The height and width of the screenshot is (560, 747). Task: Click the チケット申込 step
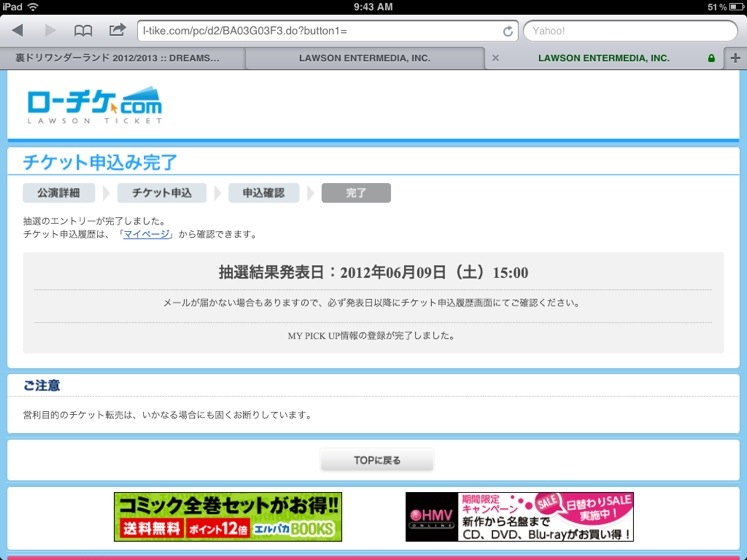pos(161,193)
